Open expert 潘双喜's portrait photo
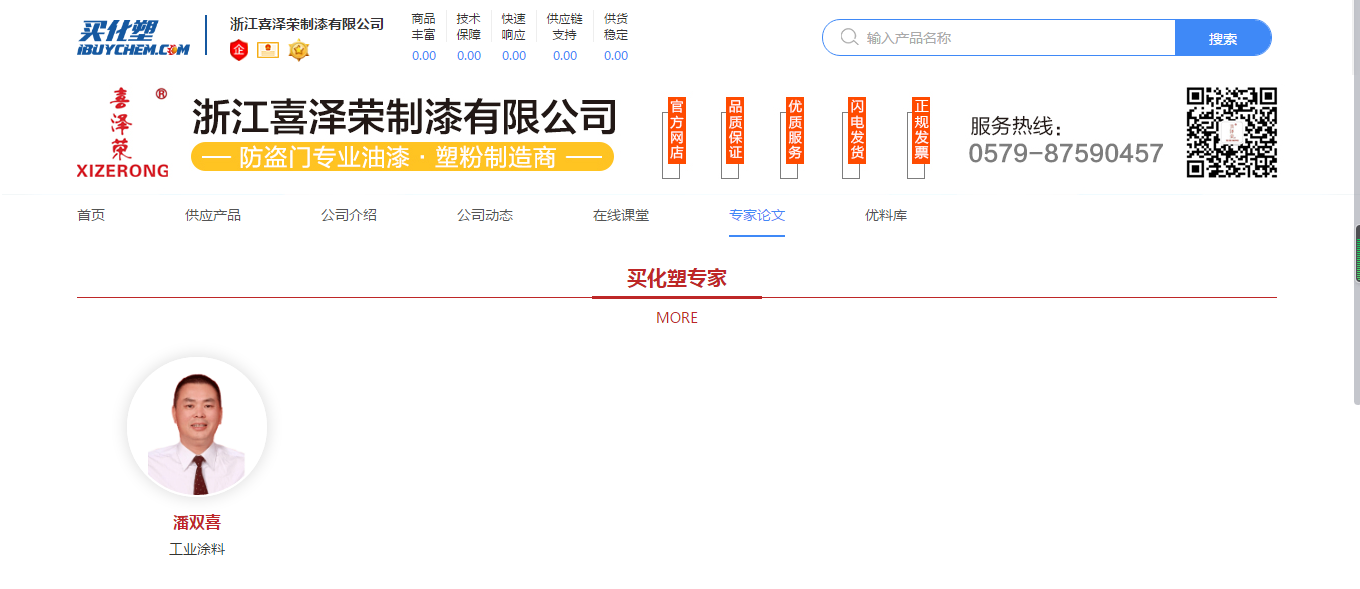 click(197, 427)
